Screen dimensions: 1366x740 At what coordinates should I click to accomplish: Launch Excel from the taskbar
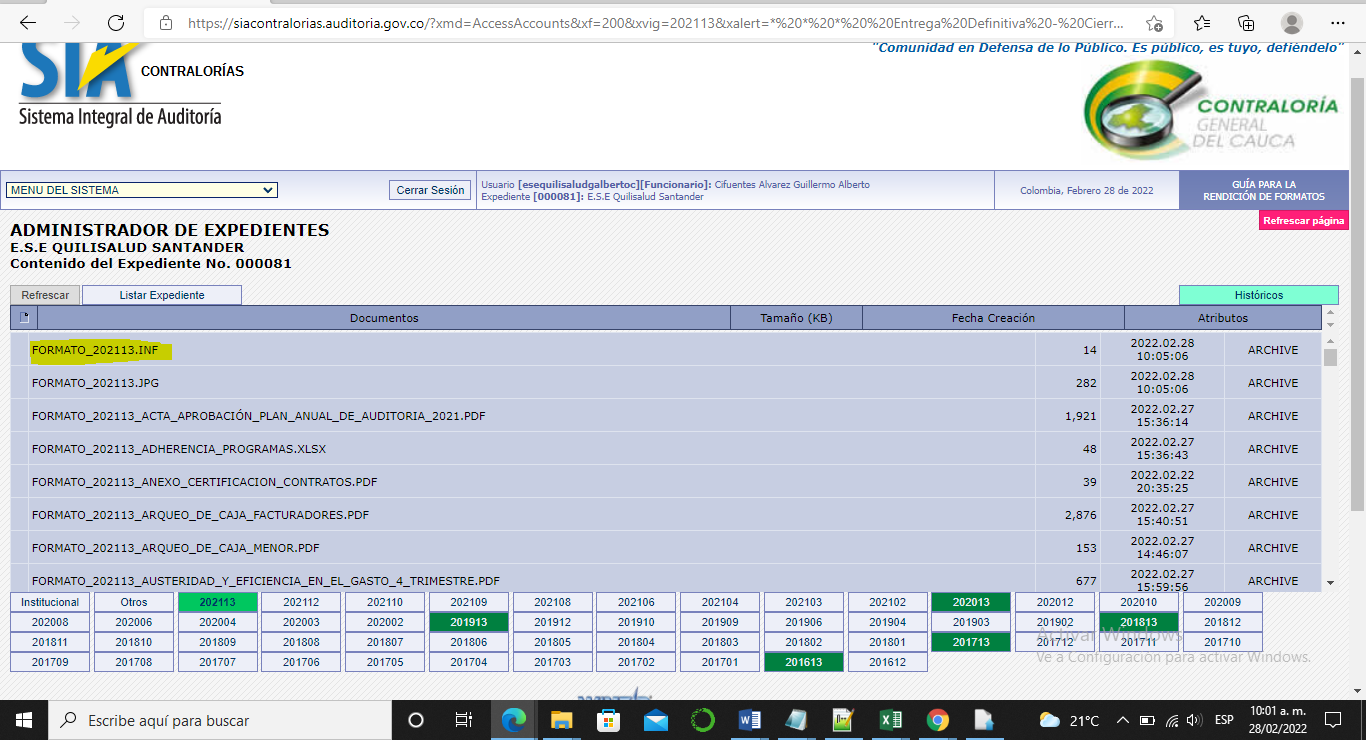tap(890, 720)
